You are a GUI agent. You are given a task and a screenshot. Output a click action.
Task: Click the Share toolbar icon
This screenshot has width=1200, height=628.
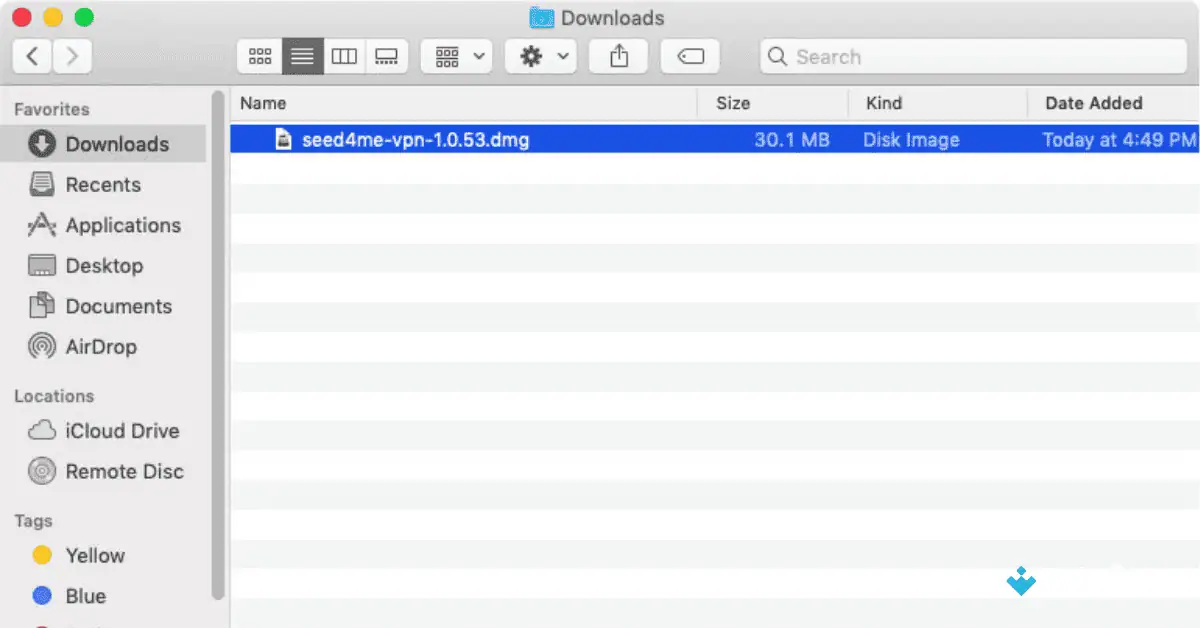pyautogui.click(x=619, y=57)
